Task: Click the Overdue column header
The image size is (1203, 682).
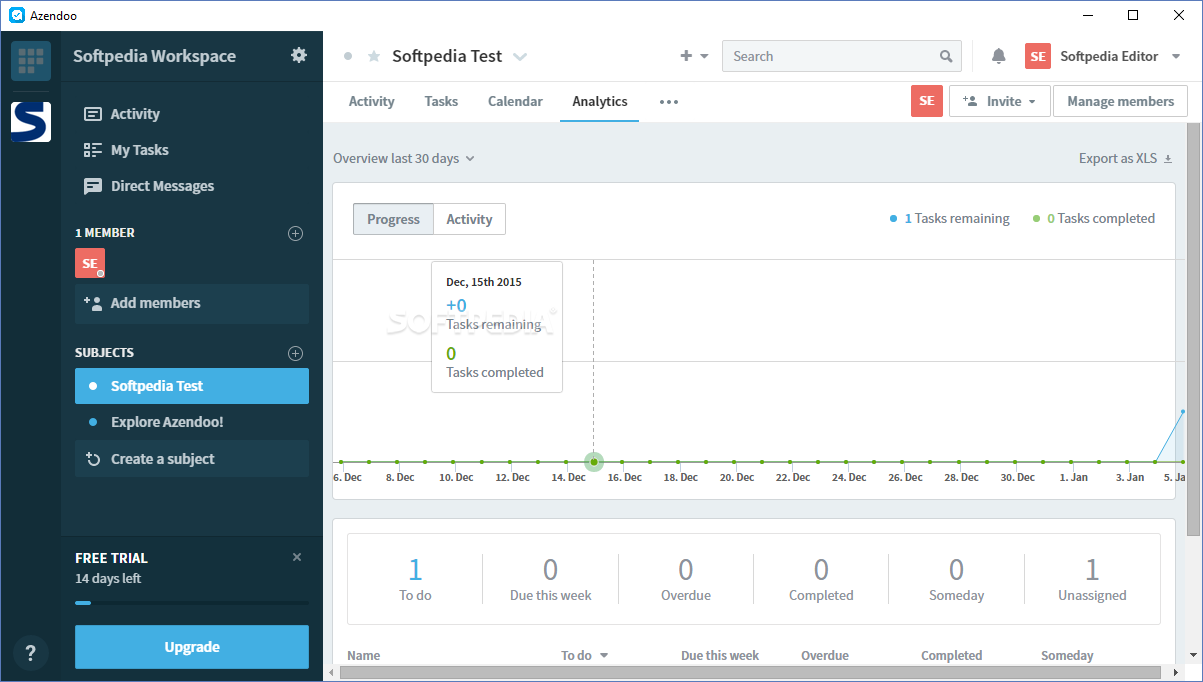Action: click(x=825, y=656)
